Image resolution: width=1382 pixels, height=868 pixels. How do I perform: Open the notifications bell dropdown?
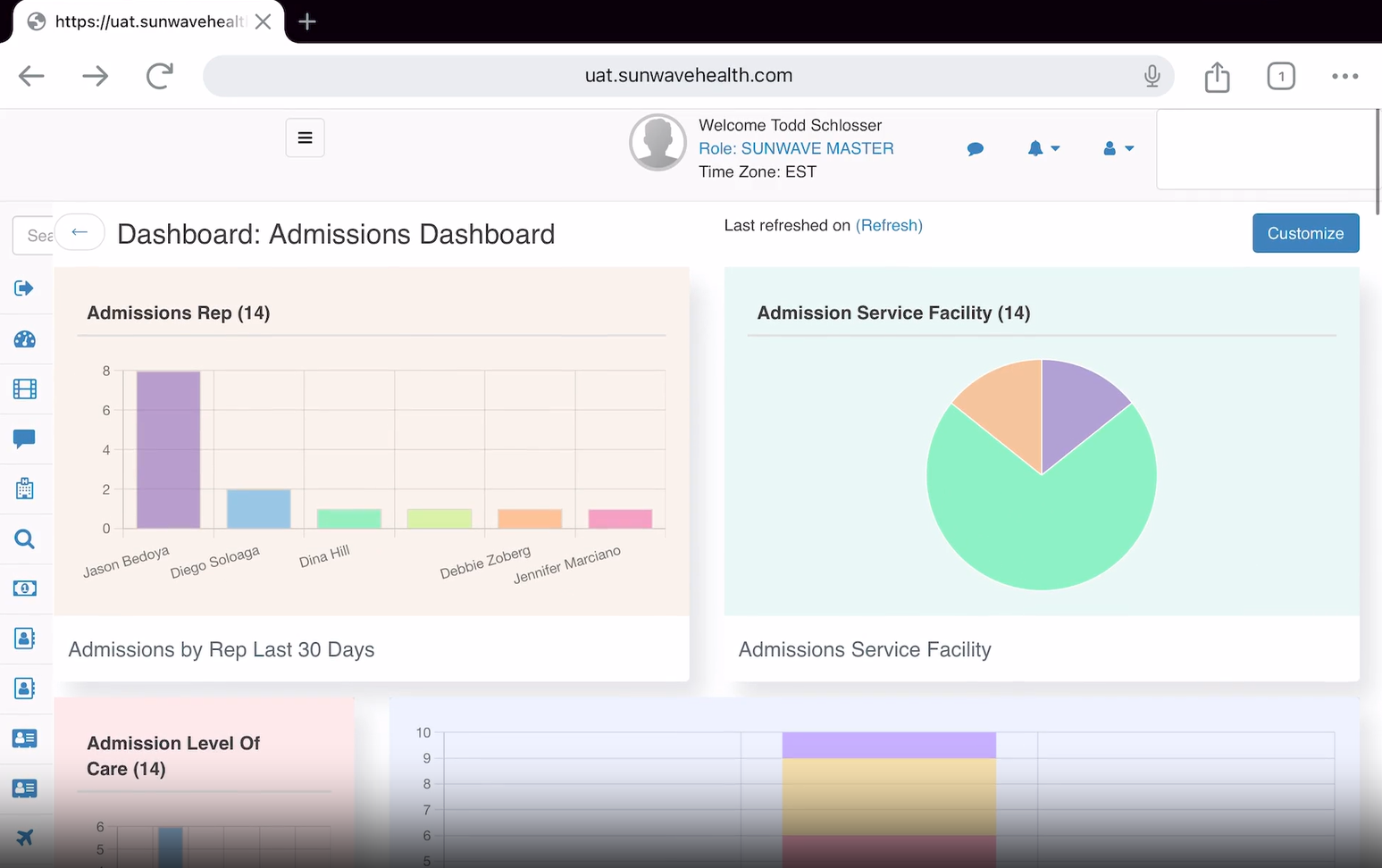click(1043, 148)
